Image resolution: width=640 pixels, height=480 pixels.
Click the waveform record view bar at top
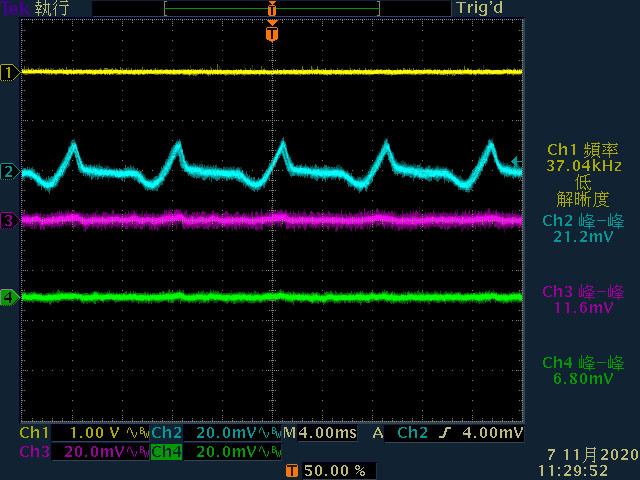(271, 8)
